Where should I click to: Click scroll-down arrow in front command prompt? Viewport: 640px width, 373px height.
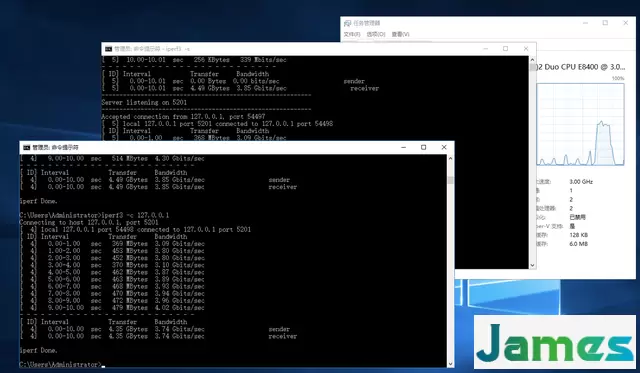(x=450, y=364)
